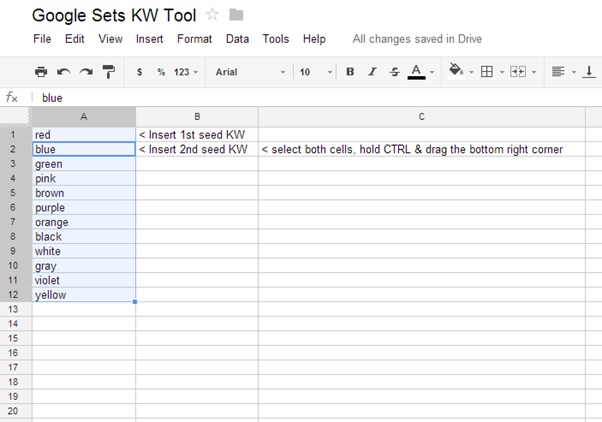The height and width of the screenshot is (422, 602).
Task: Open the text color dropdown arrow
Action: (432, 72)
